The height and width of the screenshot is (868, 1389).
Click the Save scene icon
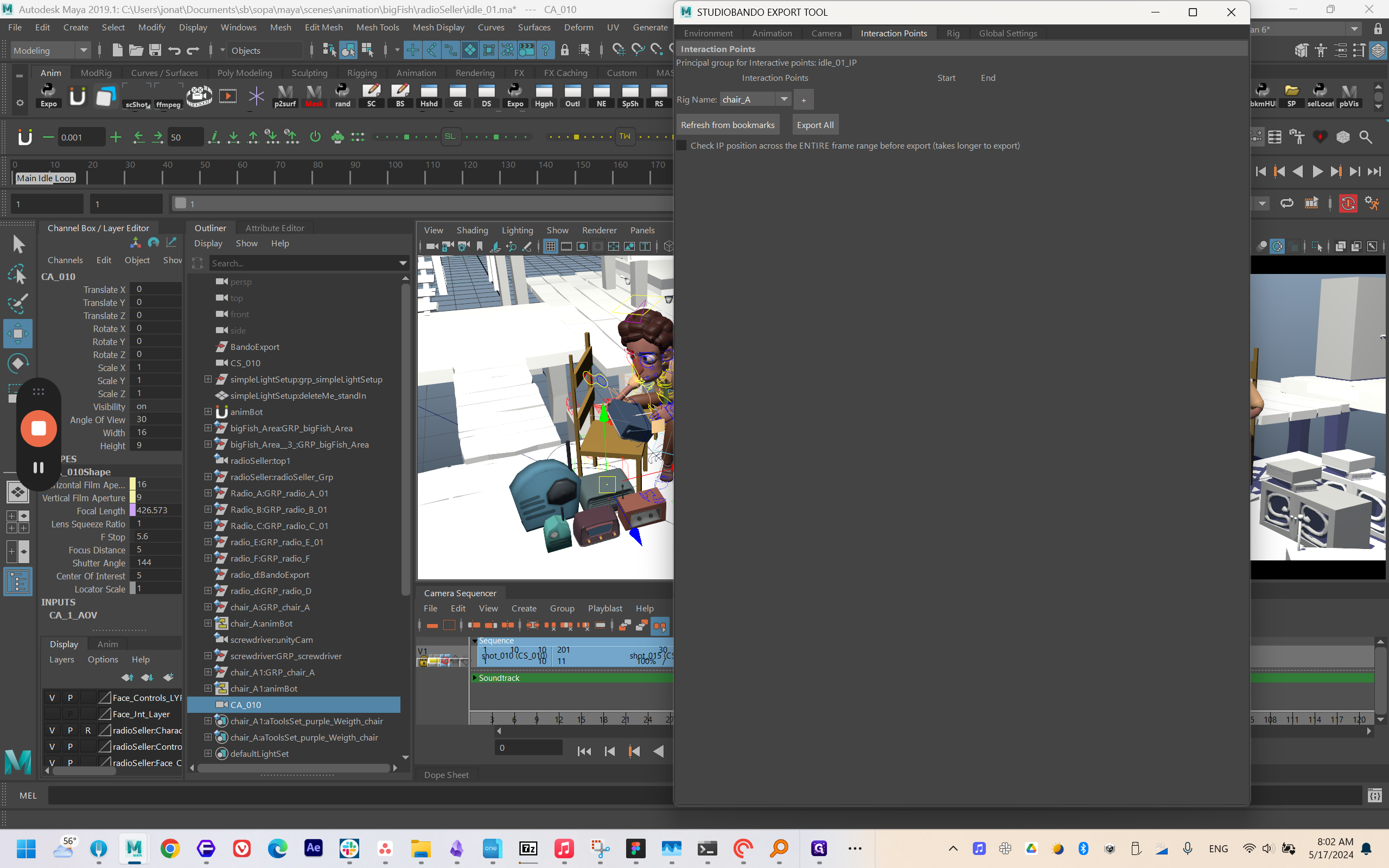pos(155,50)
